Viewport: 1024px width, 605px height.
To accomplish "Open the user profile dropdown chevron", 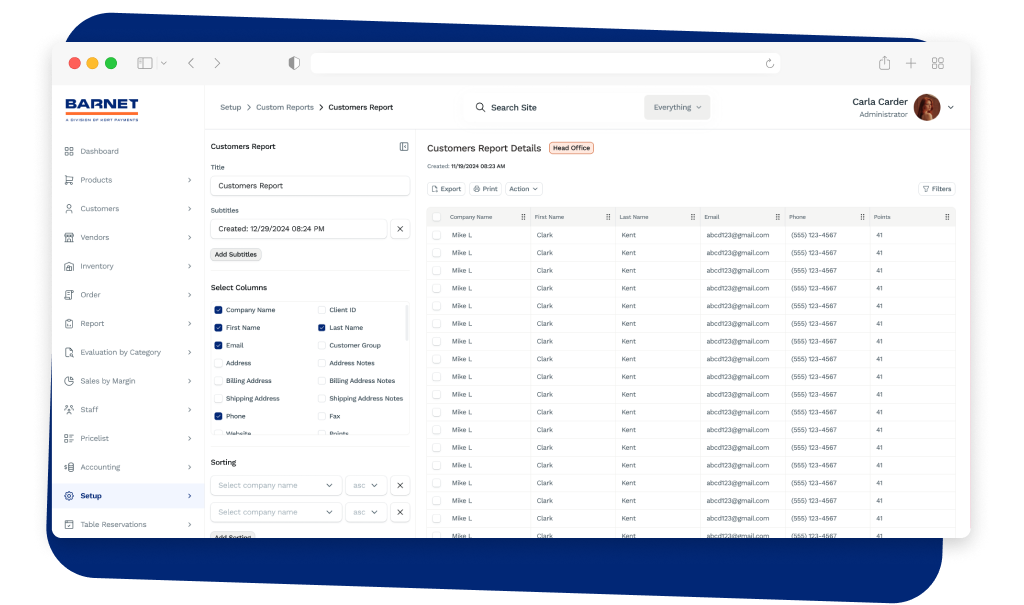I will click(x=951, y=107).
